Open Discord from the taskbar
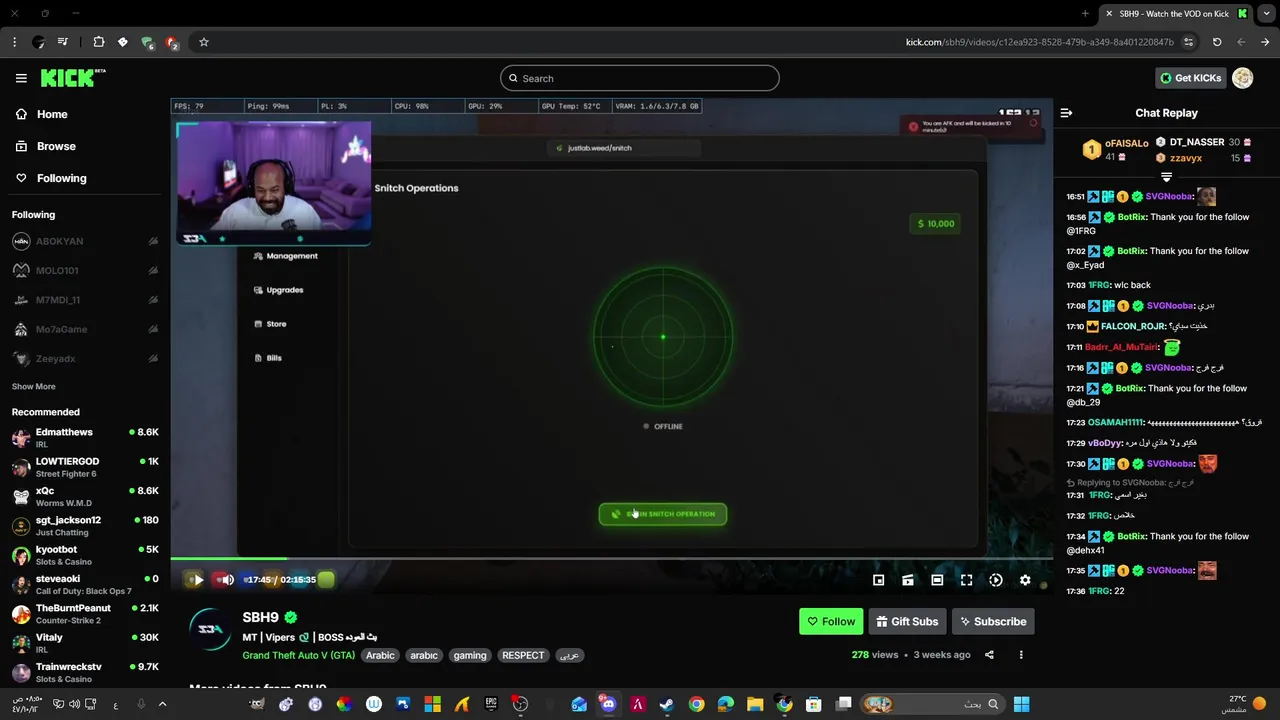The width and height of the screenshot is (1280, 720). pyautogui.click(x=608, y=704)
